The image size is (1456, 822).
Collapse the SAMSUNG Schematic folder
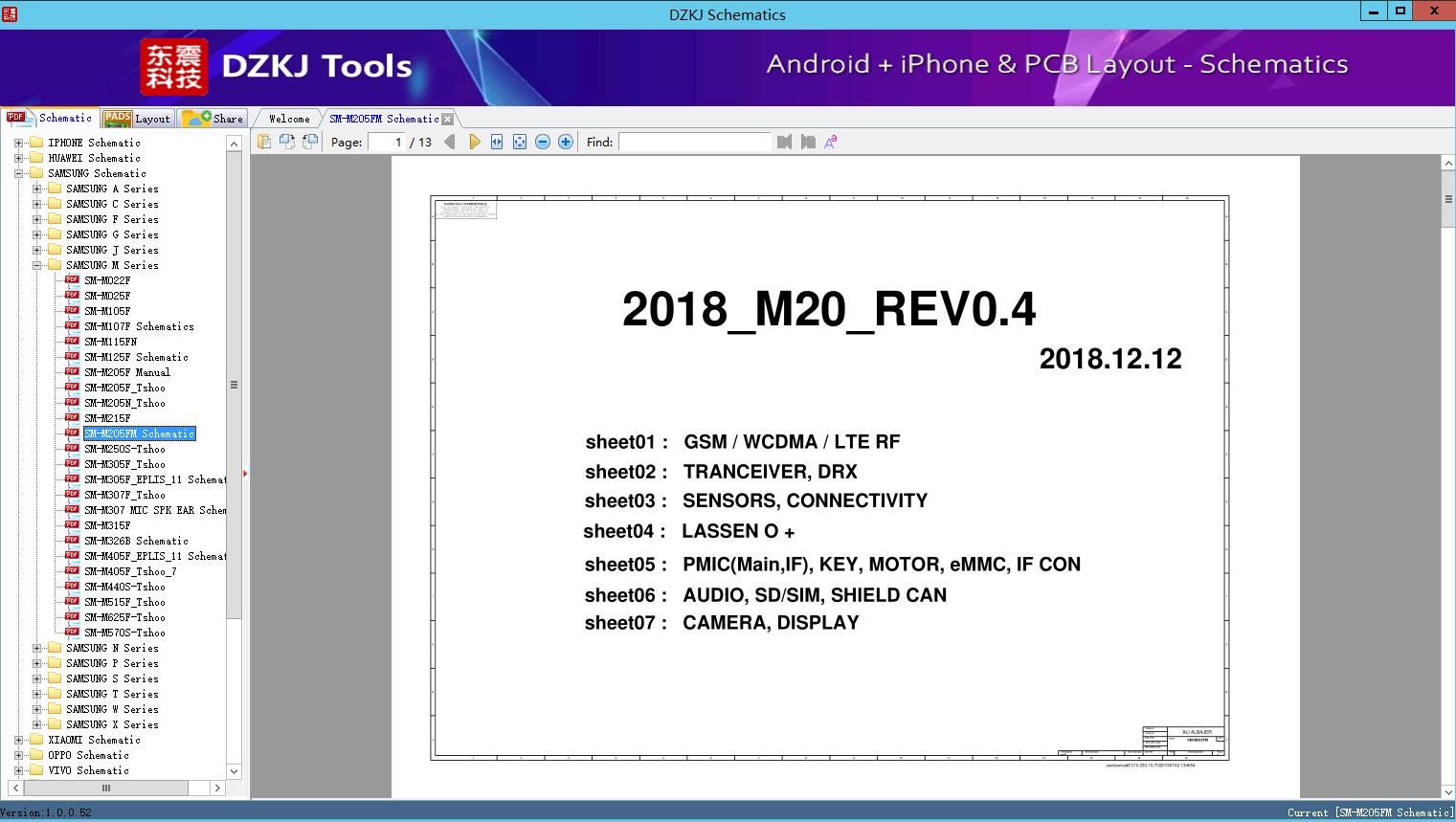click(x=18, y=173)
